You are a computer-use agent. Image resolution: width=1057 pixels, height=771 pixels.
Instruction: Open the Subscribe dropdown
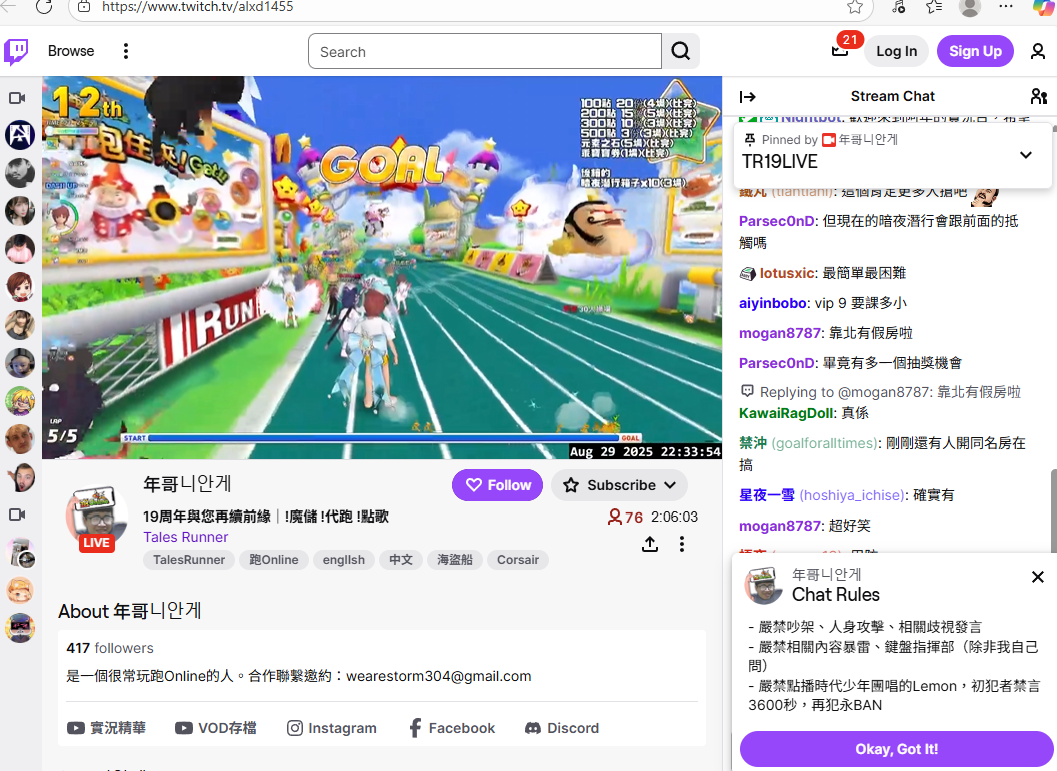pyautogui.click(x=619, y=485)
